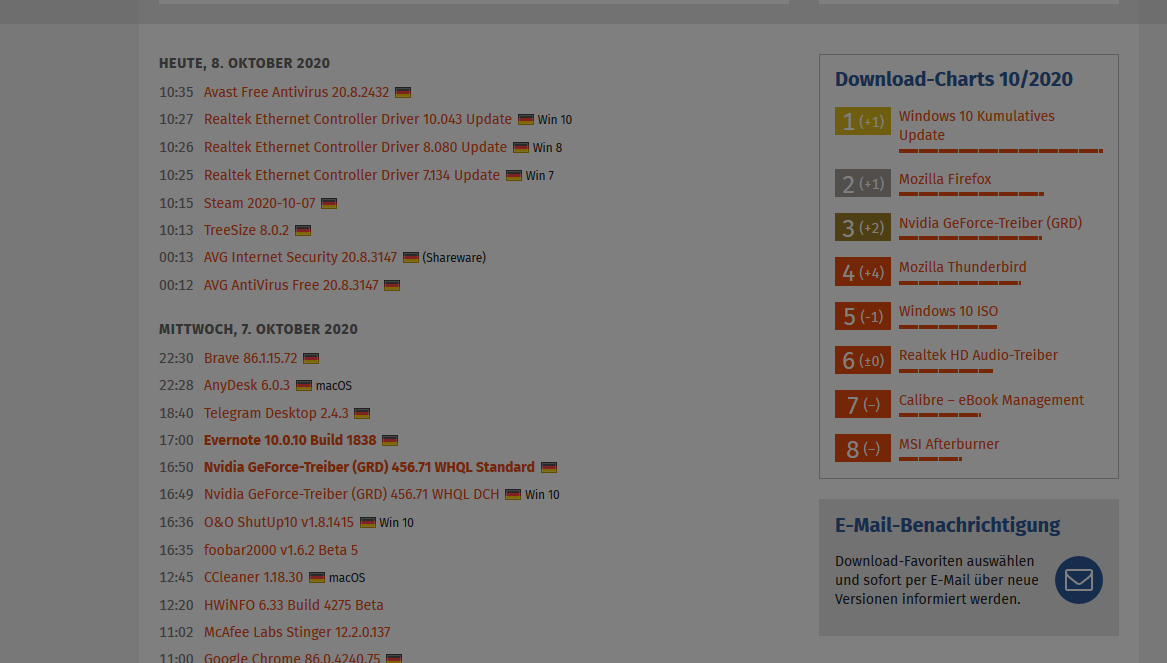1167x663 pixels.
Task: Open foobar2000 v1.6.2 Beta 5 entry
Action: (281, 550)
